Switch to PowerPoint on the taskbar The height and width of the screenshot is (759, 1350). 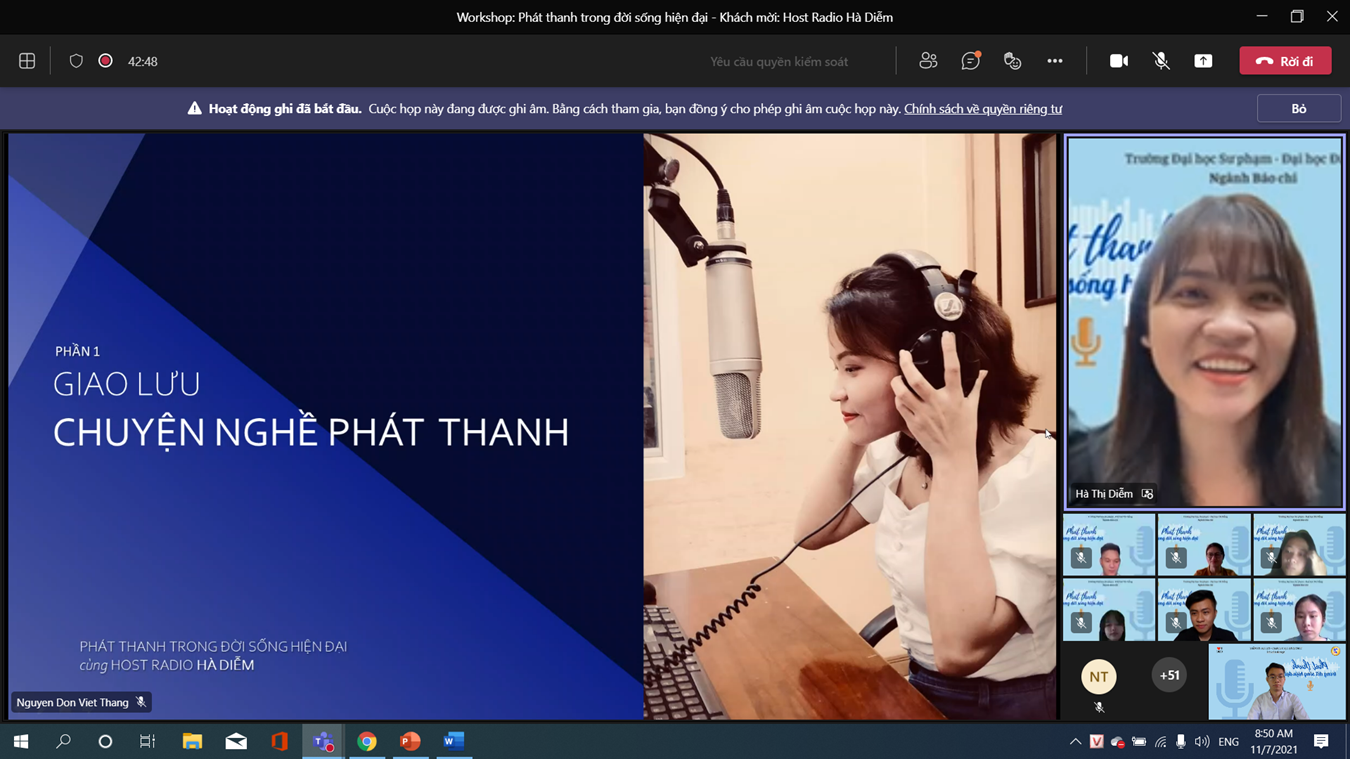pyautogui.click(x=410, y=741)
